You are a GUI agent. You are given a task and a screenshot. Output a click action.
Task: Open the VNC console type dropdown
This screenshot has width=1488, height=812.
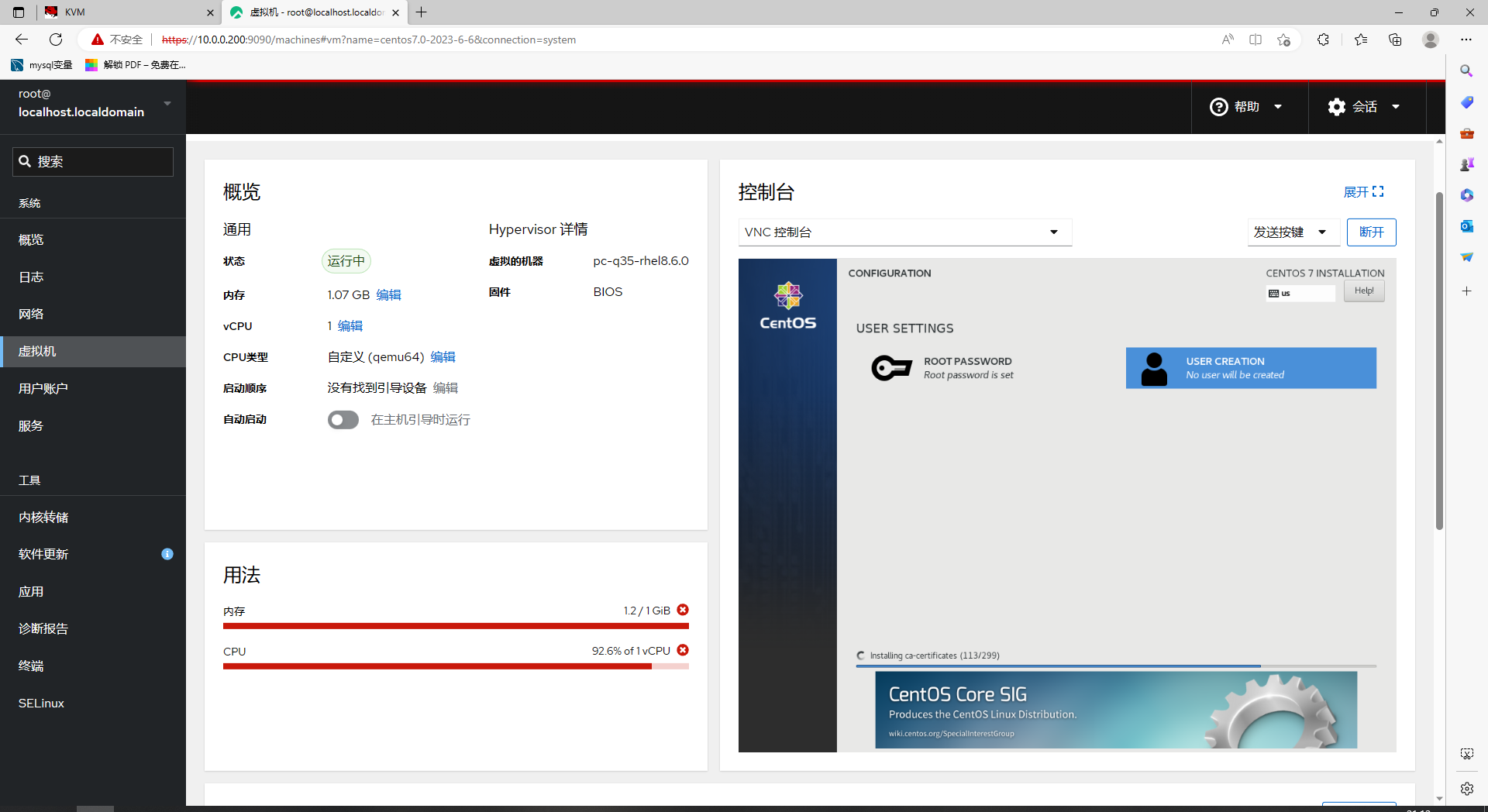[x=904, y=232]
